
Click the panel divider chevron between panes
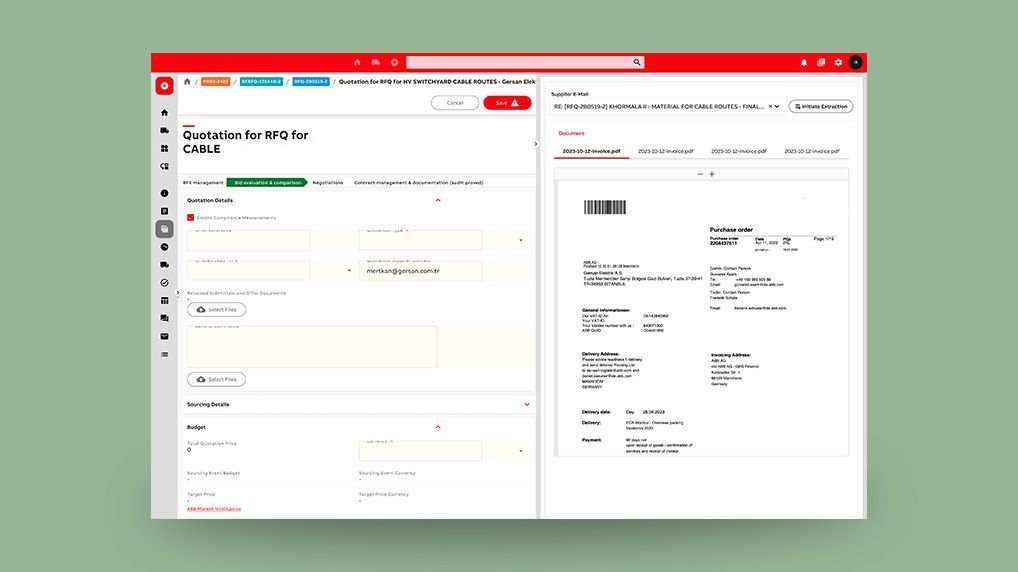(x=536, y=144)
